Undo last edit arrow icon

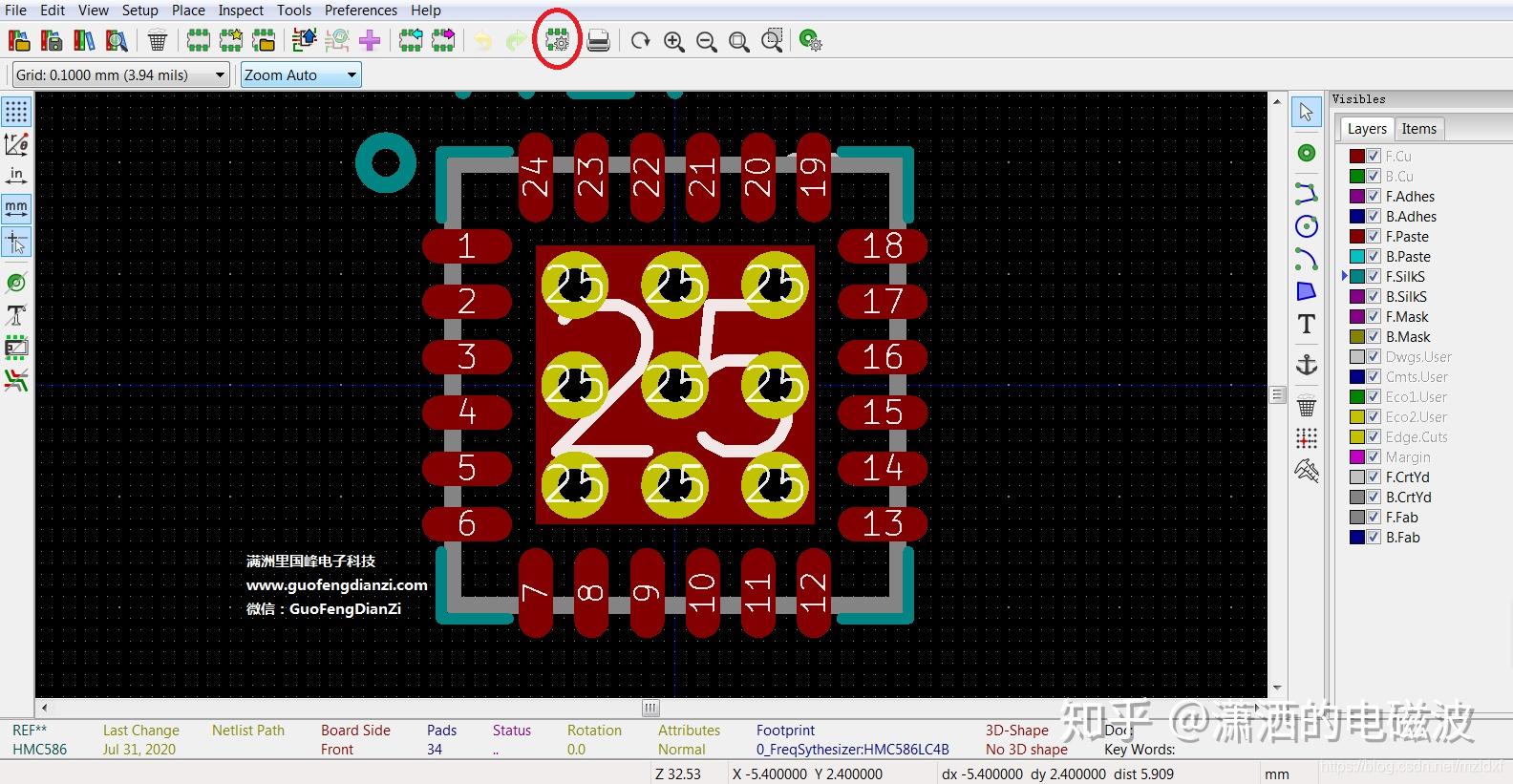coord(483,40)
